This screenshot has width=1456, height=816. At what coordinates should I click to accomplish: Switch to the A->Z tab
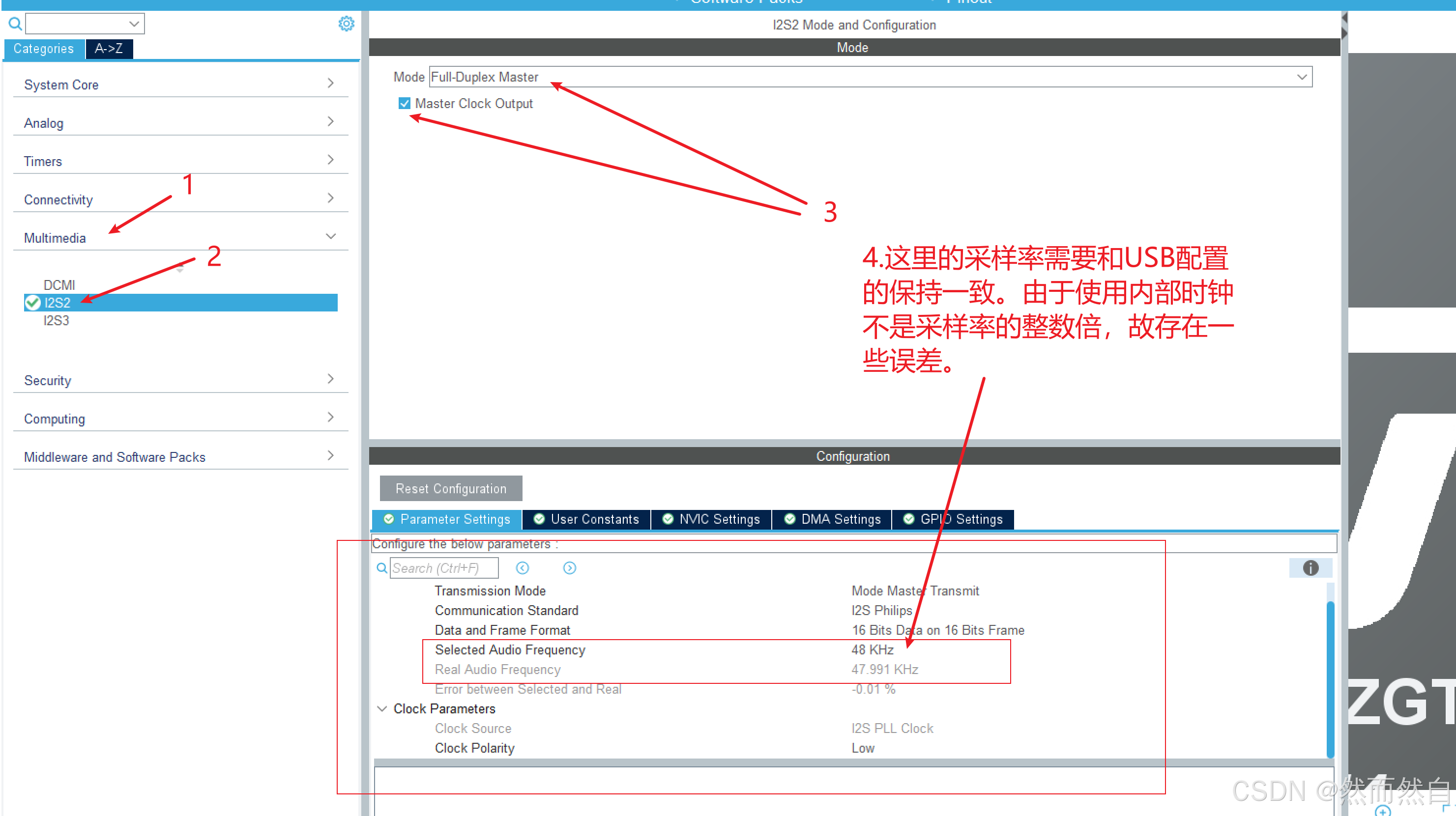click(x=109, y=49)
